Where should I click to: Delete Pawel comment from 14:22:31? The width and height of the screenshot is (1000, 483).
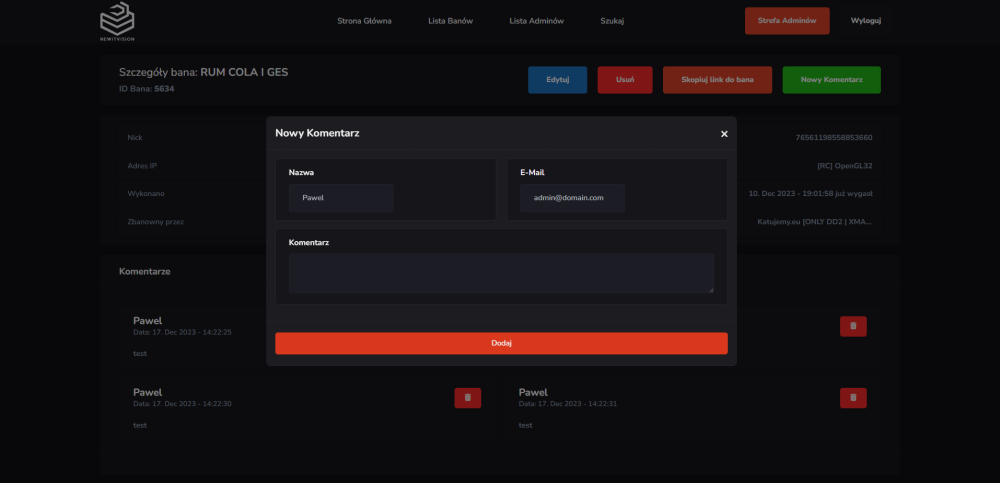(x=853, y=398)
